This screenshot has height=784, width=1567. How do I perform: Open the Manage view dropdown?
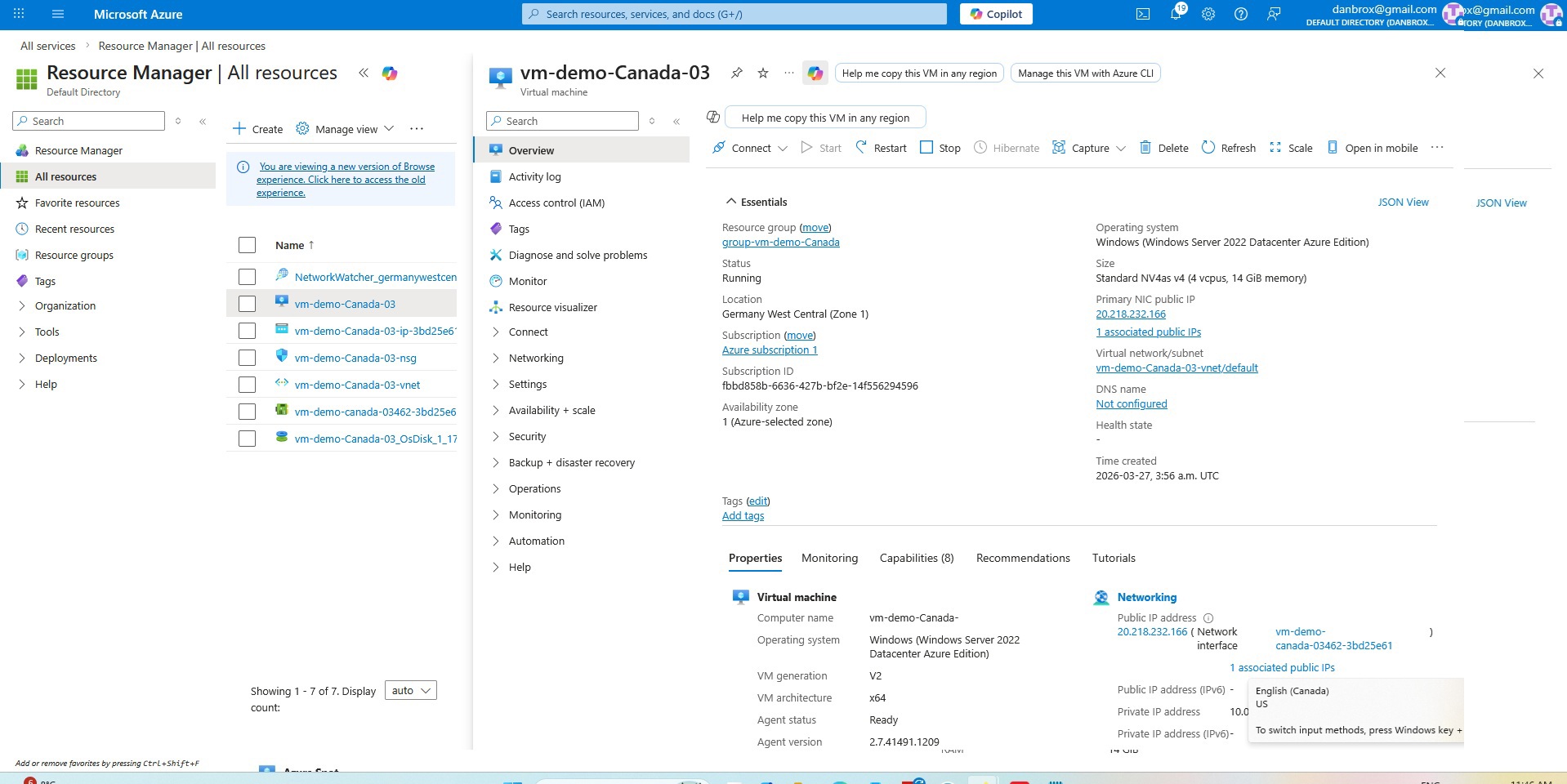345,128
